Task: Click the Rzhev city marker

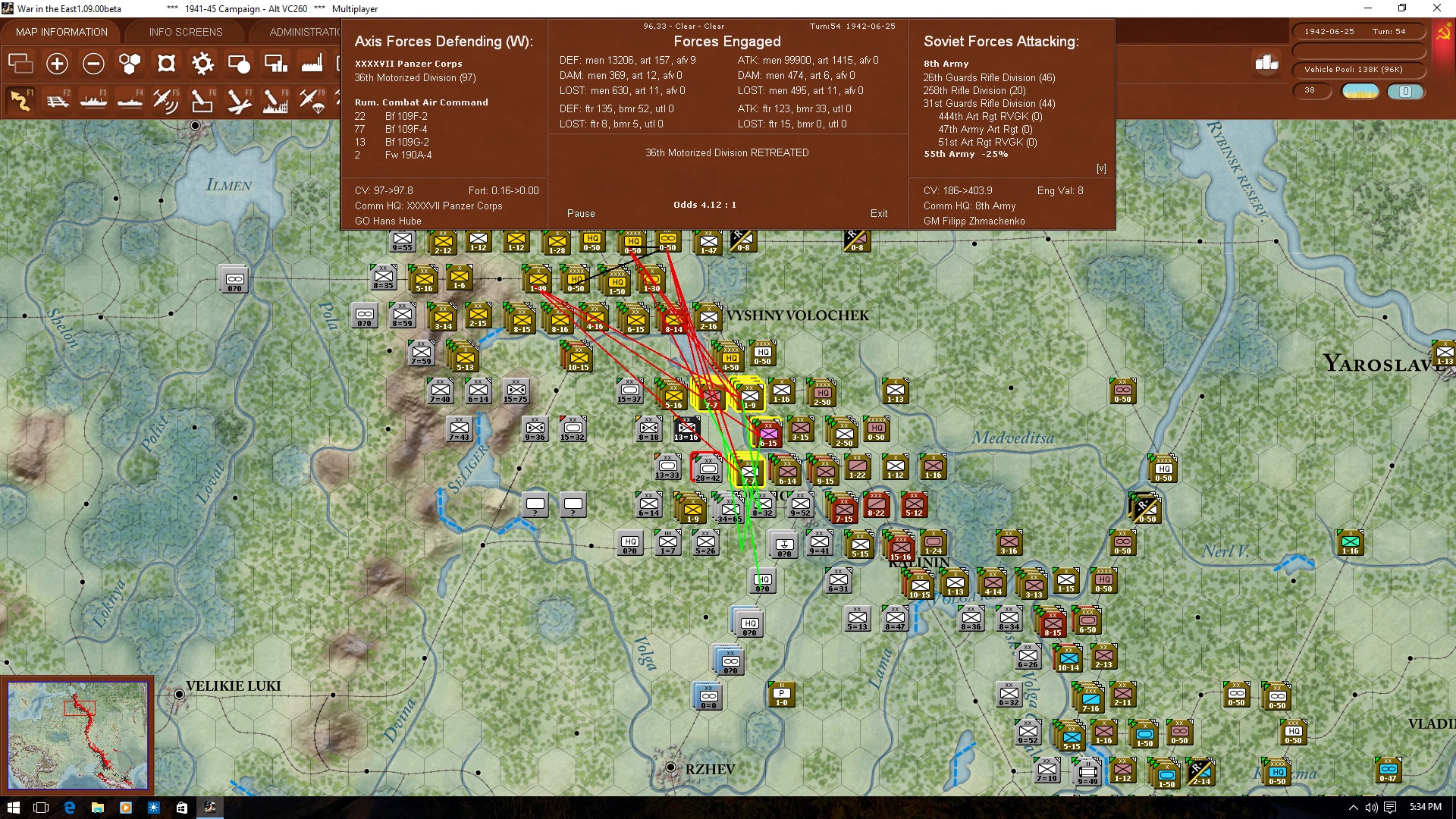Action: [x=670, y=767]
